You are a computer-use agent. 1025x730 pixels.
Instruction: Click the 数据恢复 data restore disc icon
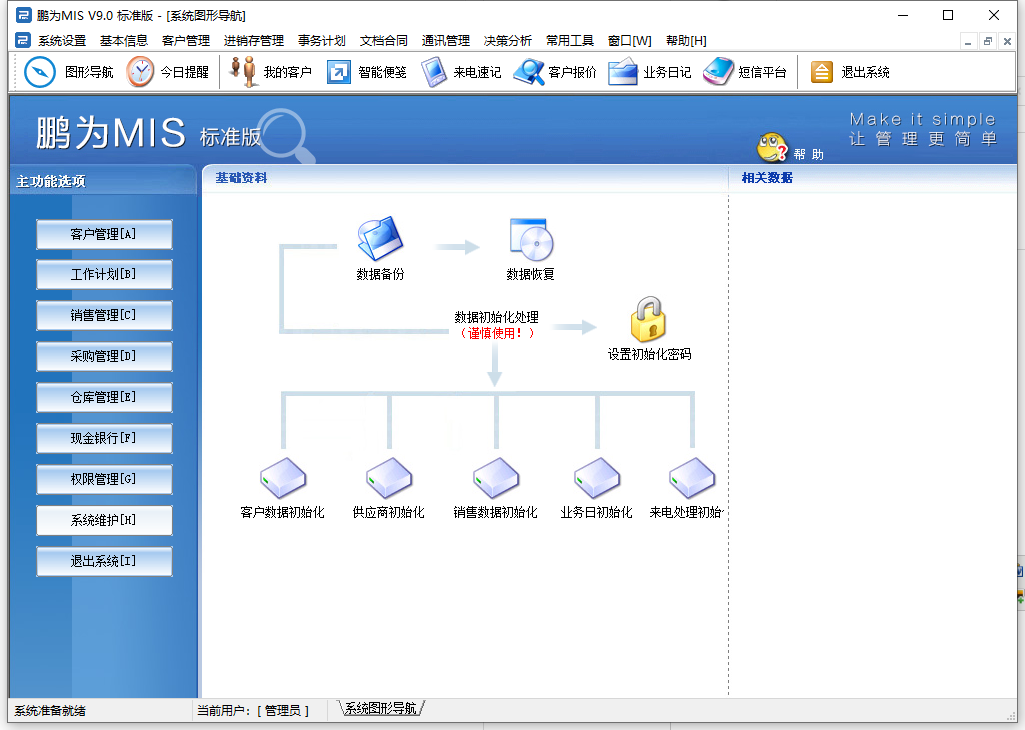(x=530, y=240)
